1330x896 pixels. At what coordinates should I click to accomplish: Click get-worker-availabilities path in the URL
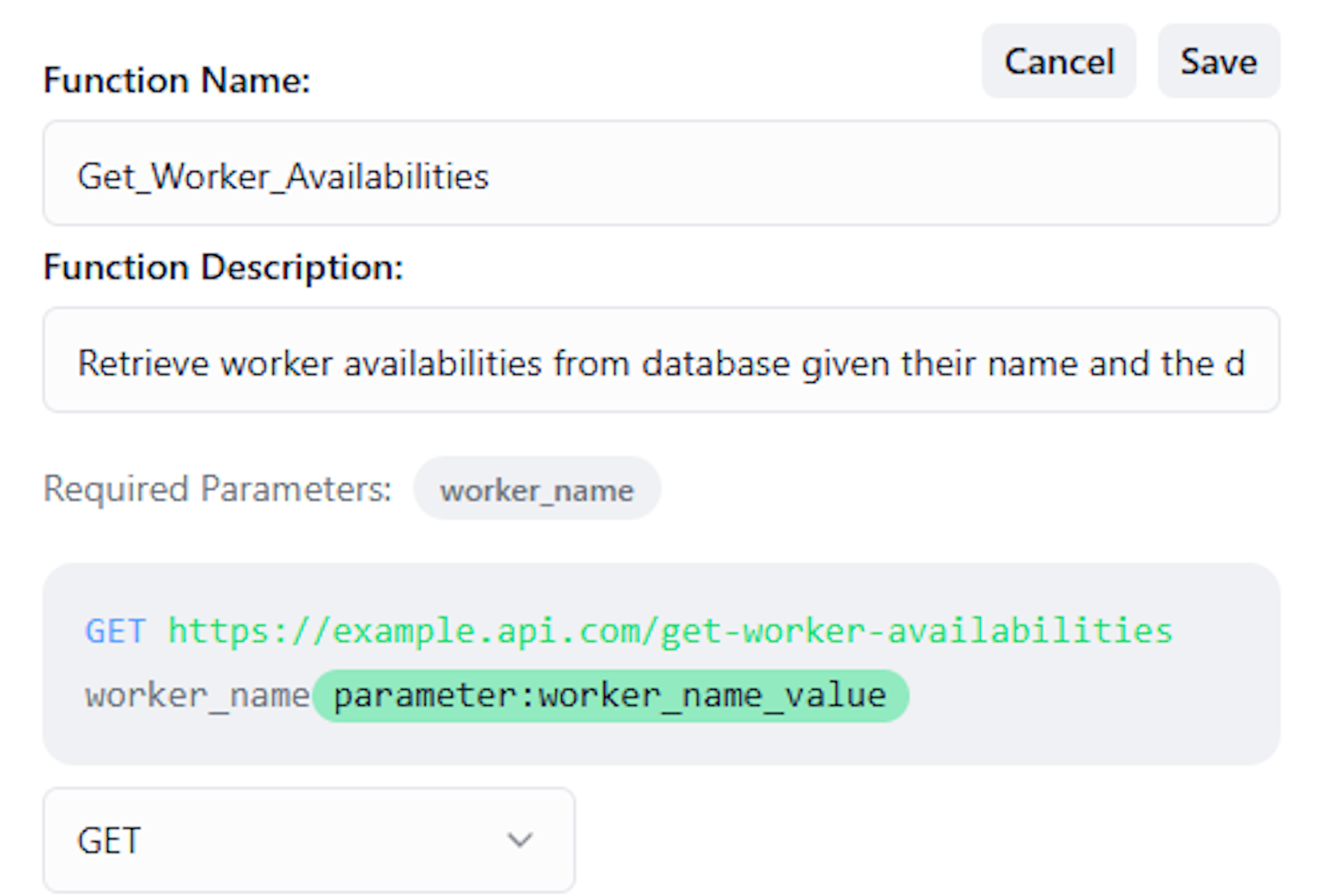coord(916,631)
